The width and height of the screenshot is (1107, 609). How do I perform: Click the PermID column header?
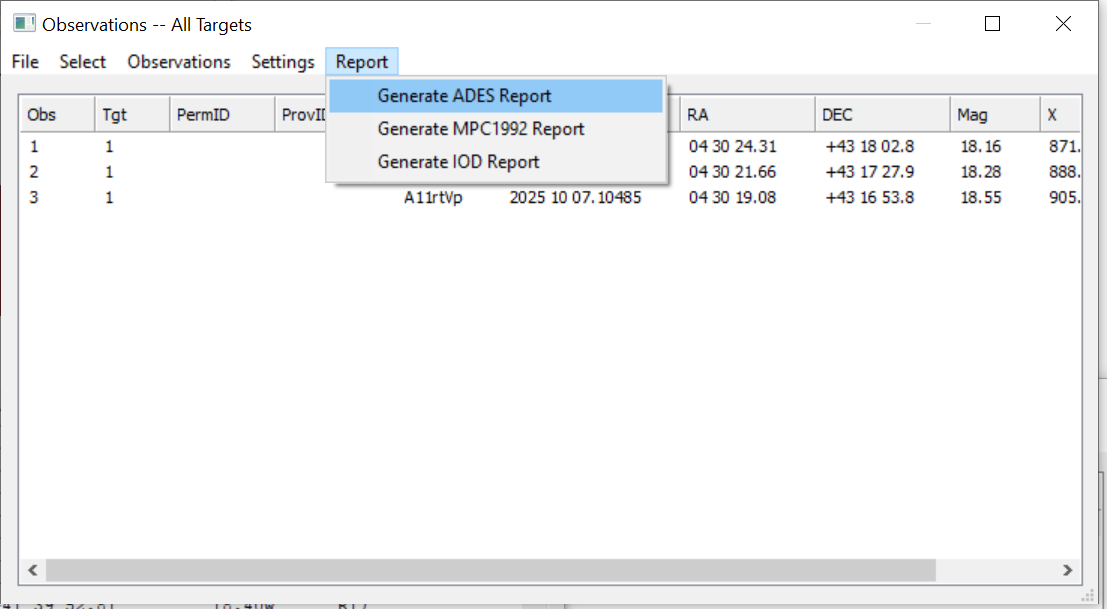pos(222,115)
